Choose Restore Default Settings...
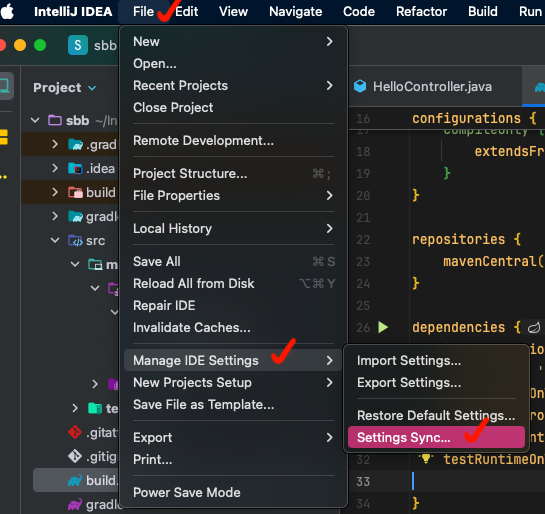Image resolution: width=545 pixels, height=514 pixels. 436,415
